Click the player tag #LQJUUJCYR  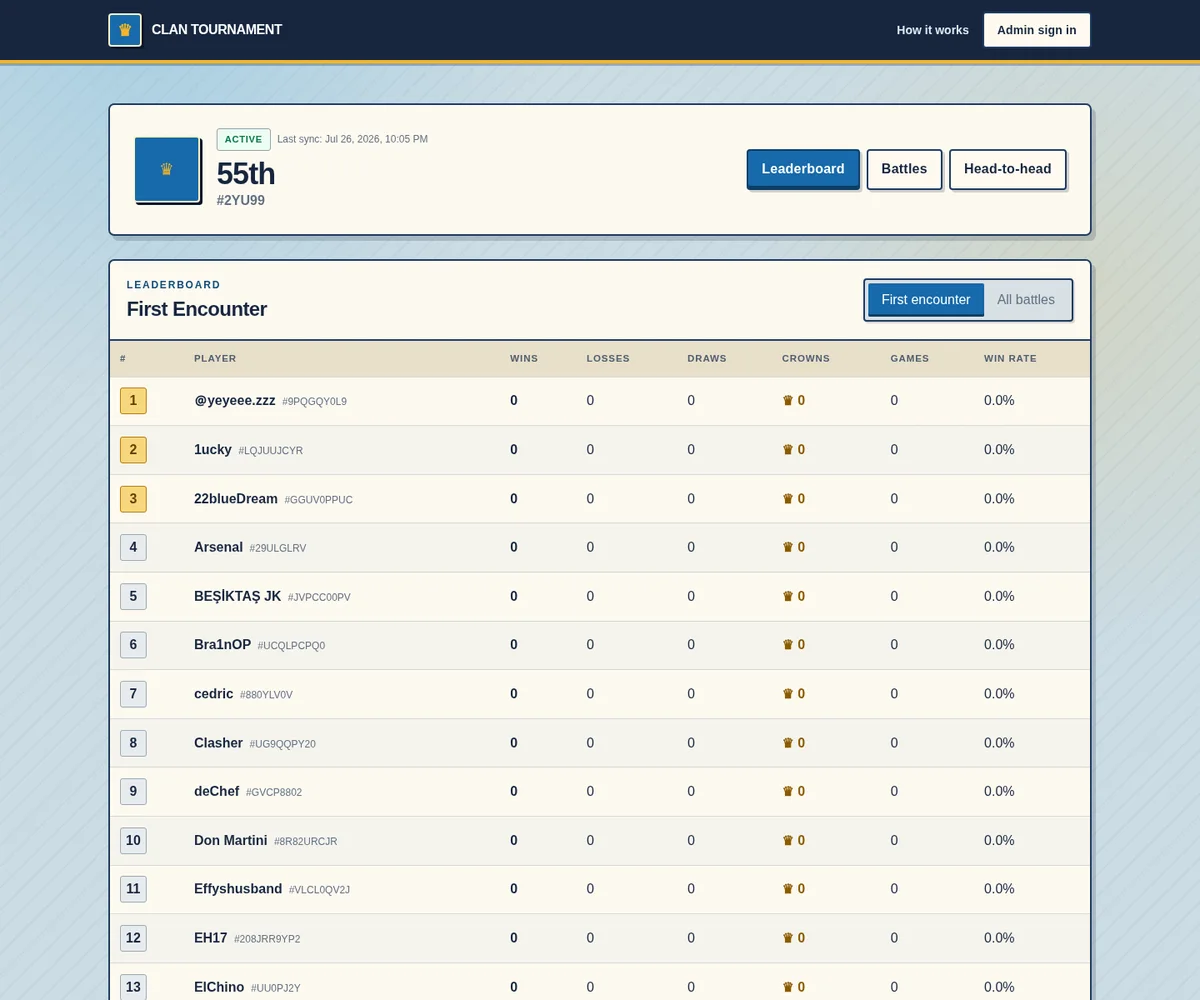270,451
